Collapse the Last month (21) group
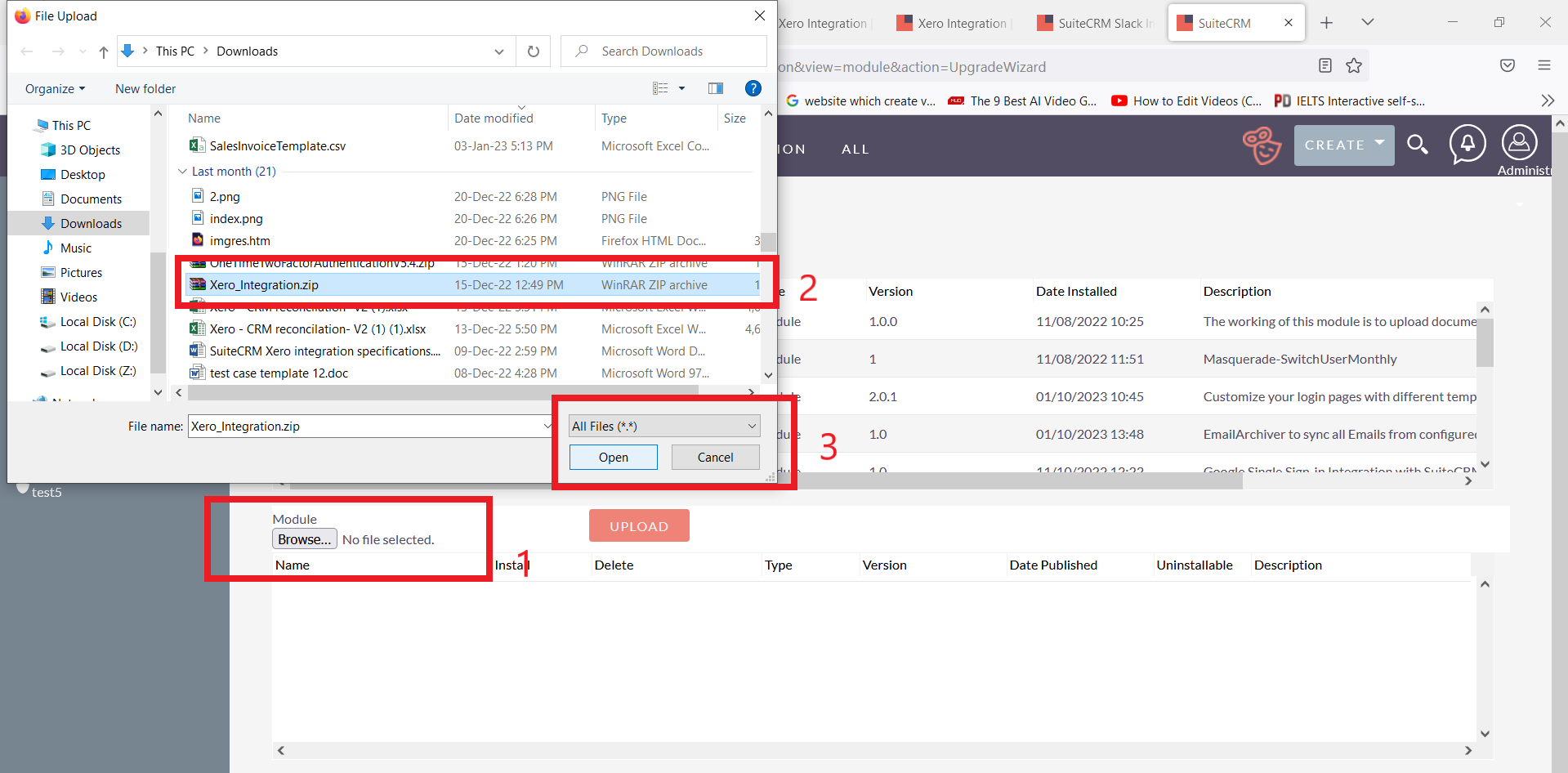Image resolution: width=1568 pixels, height=773 pixels. pyautogui.click(x=182, y=172)
